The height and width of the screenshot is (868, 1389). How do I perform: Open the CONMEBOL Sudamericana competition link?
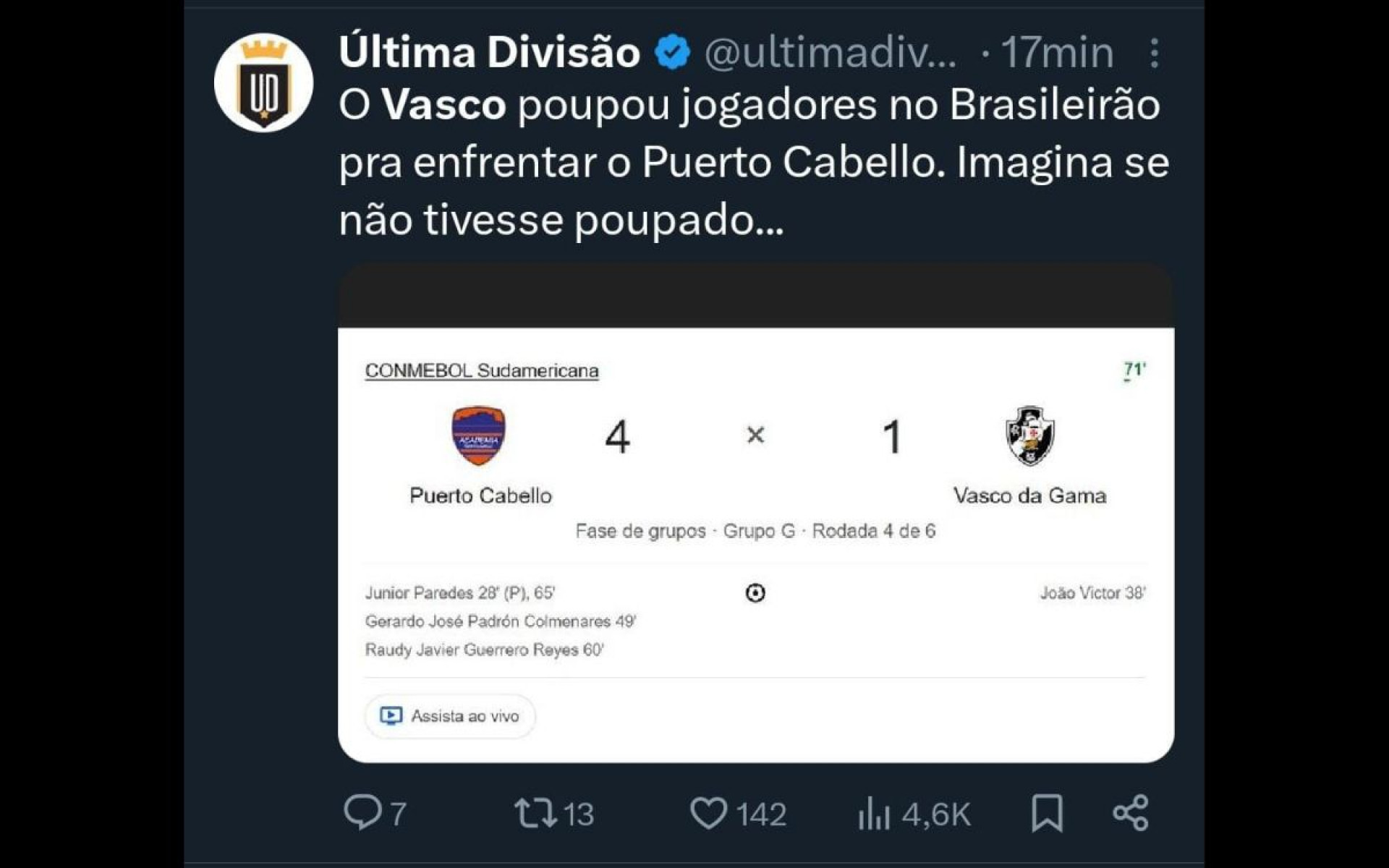coord(480,370)
